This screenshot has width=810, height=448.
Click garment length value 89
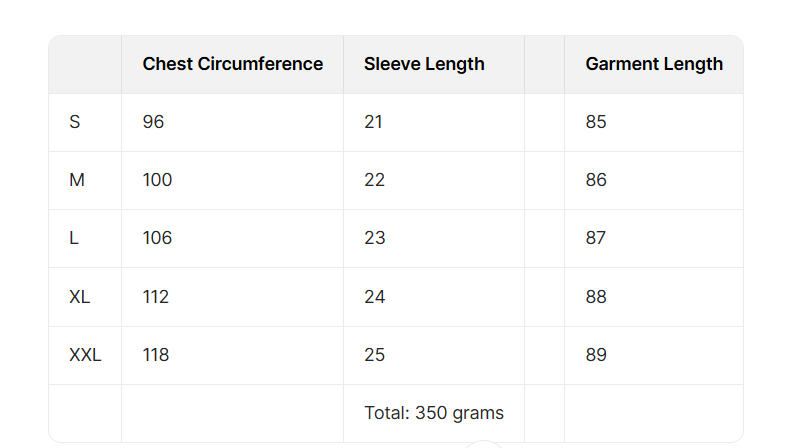click(596, 355)
